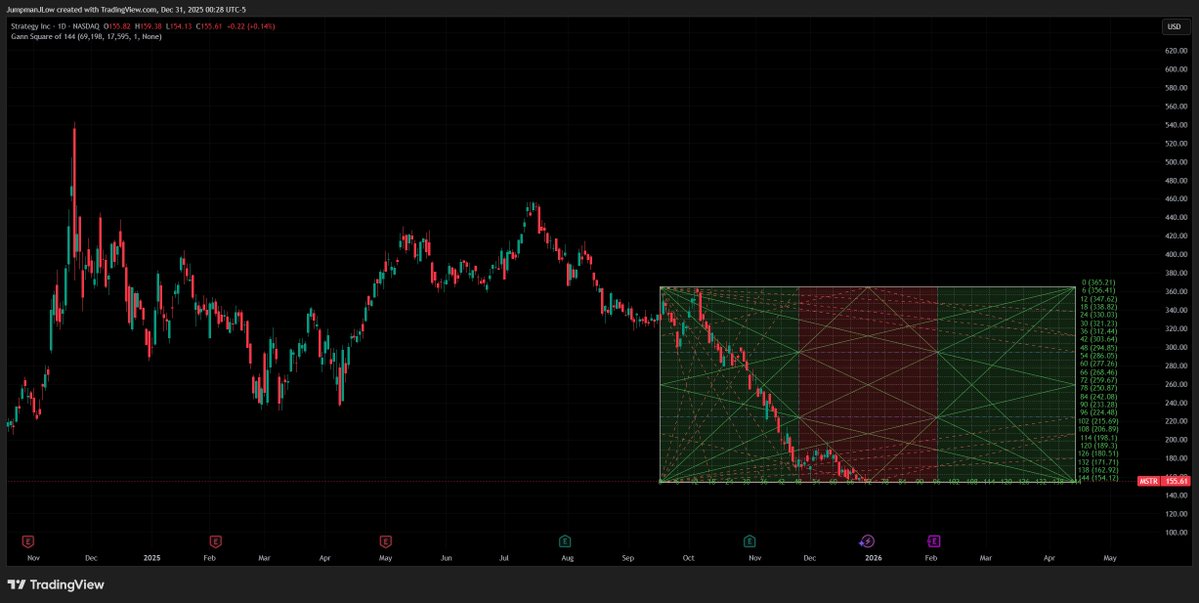1199x603 pixels.
Task: Click the Apr 2026 label on time axis
Action: pos(1050,558)
